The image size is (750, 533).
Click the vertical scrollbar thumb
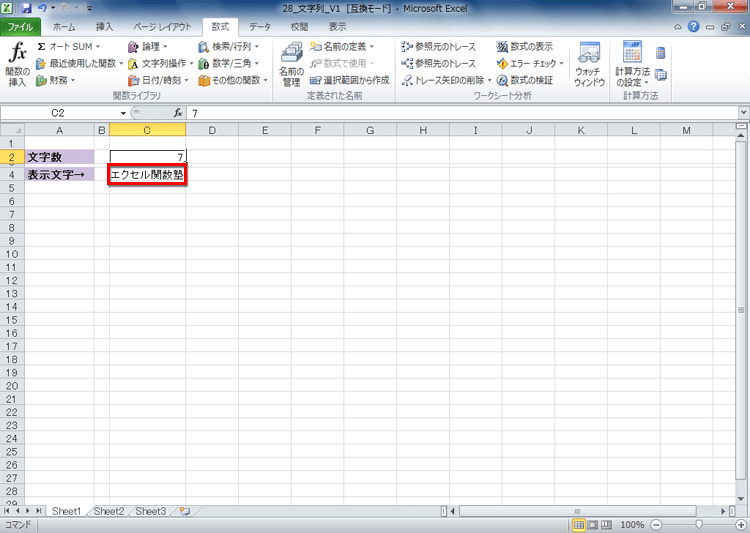pos(741,310)
